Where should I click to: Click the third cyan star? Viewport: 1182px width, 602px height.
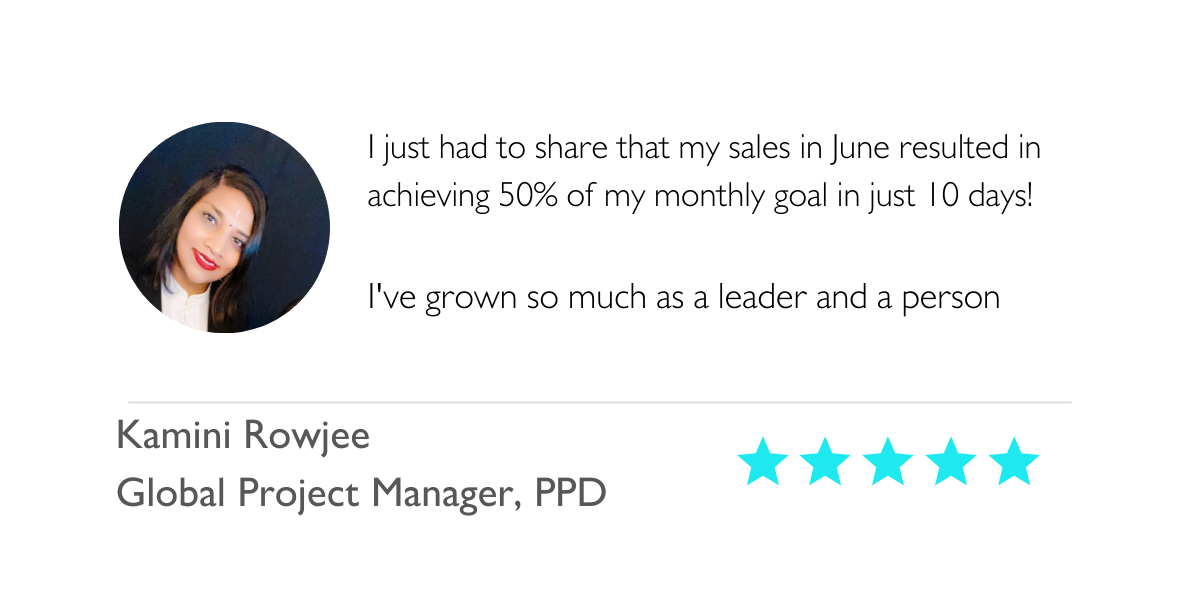889,461
